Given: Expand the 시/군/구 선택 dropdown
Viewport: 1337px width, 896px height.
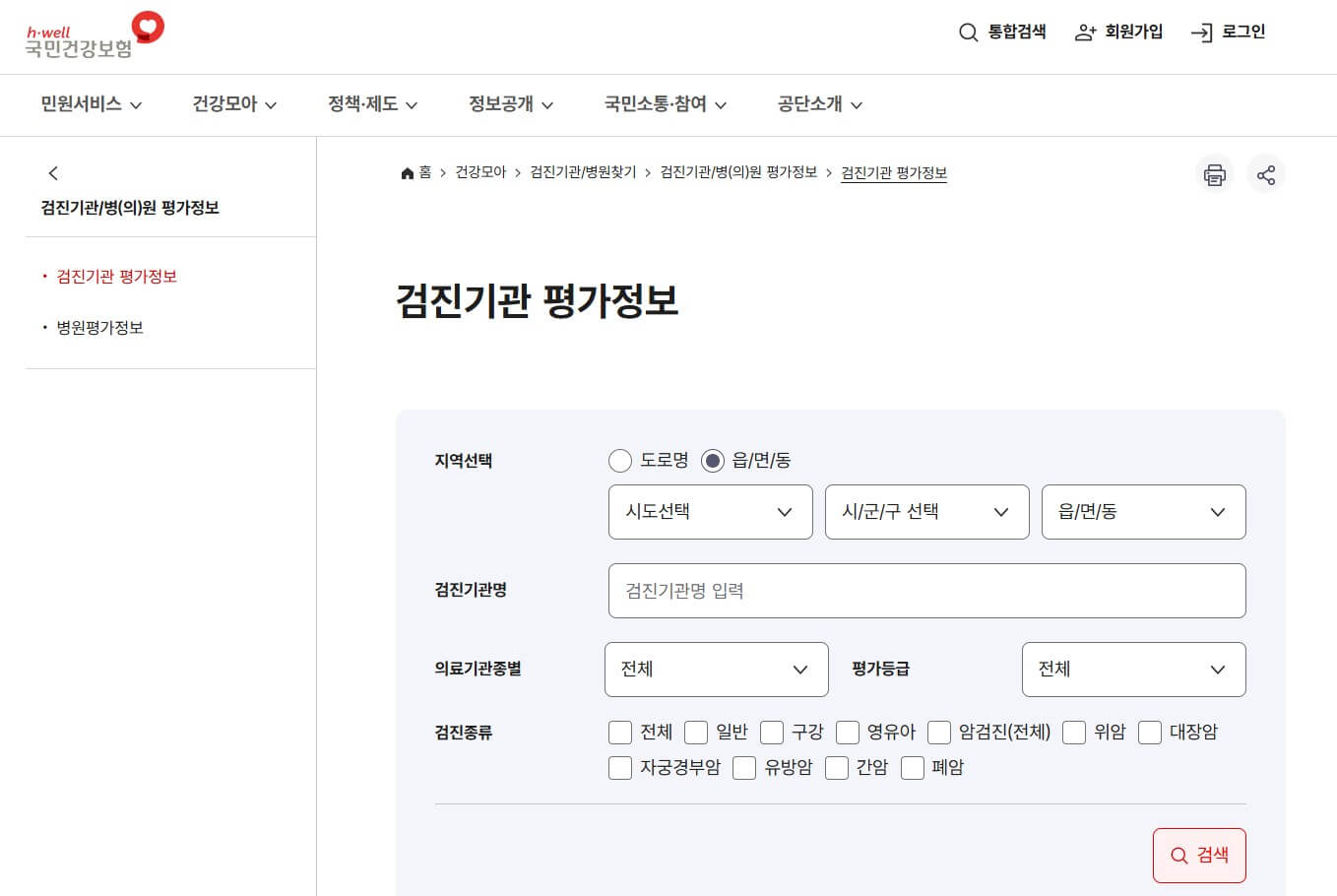Looking at the screenshot, I should (x=926, y=512).
